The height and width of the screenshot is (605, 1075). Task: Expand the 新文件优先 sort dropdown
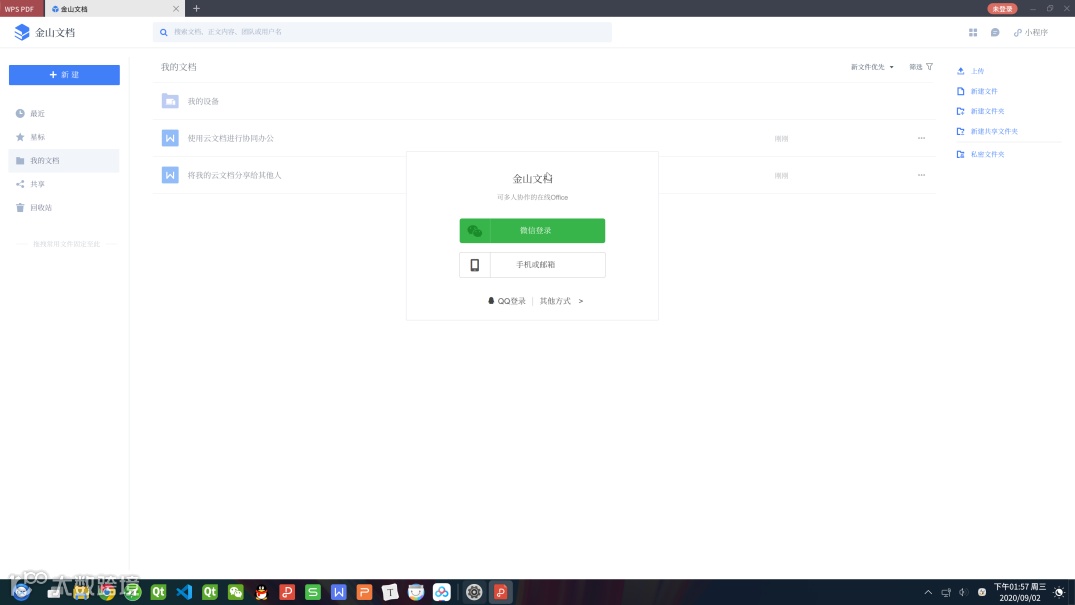coord(872,67)
